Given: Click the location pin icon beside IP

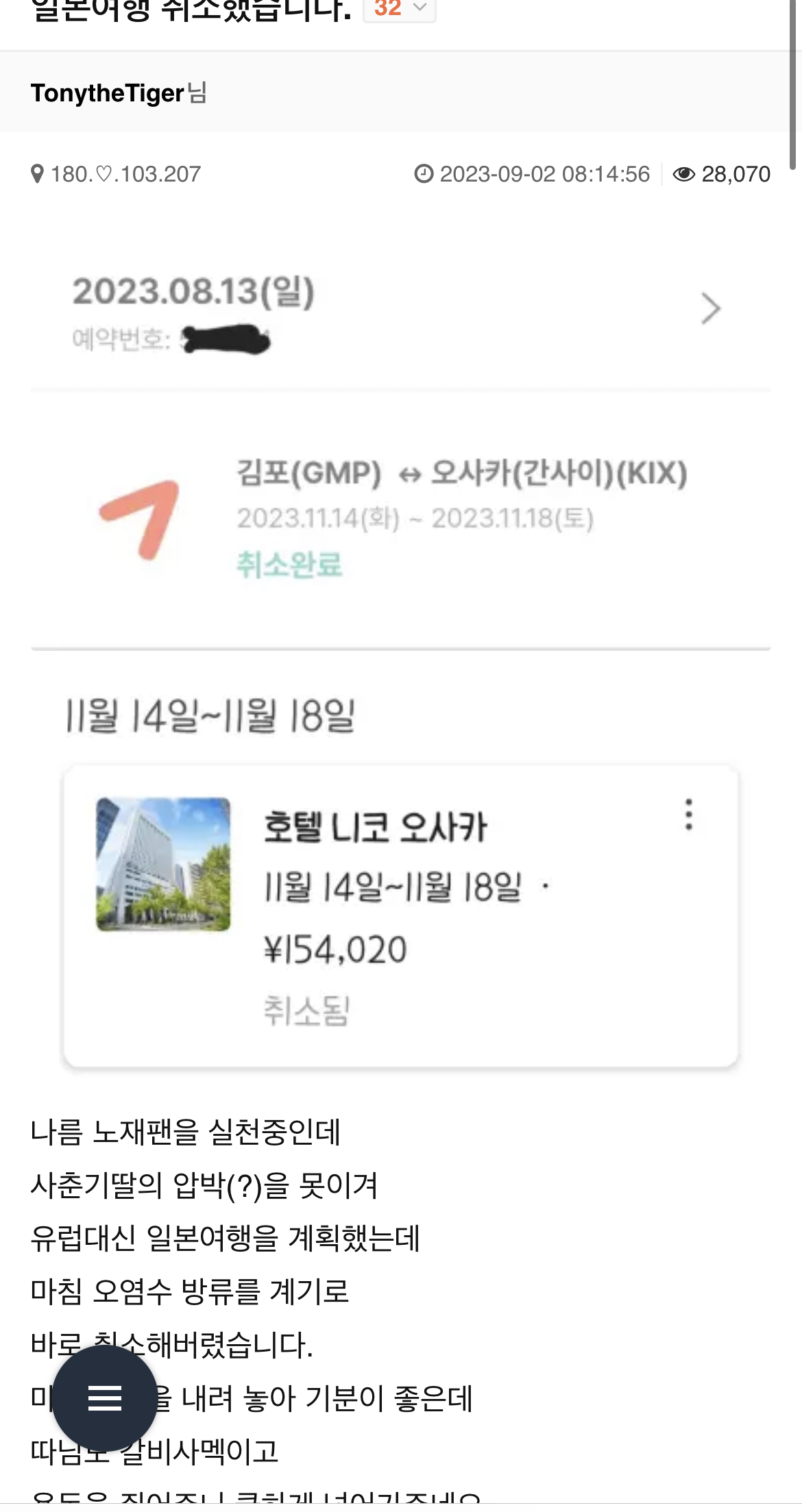Looking at the screenshot, I should 38,175.
